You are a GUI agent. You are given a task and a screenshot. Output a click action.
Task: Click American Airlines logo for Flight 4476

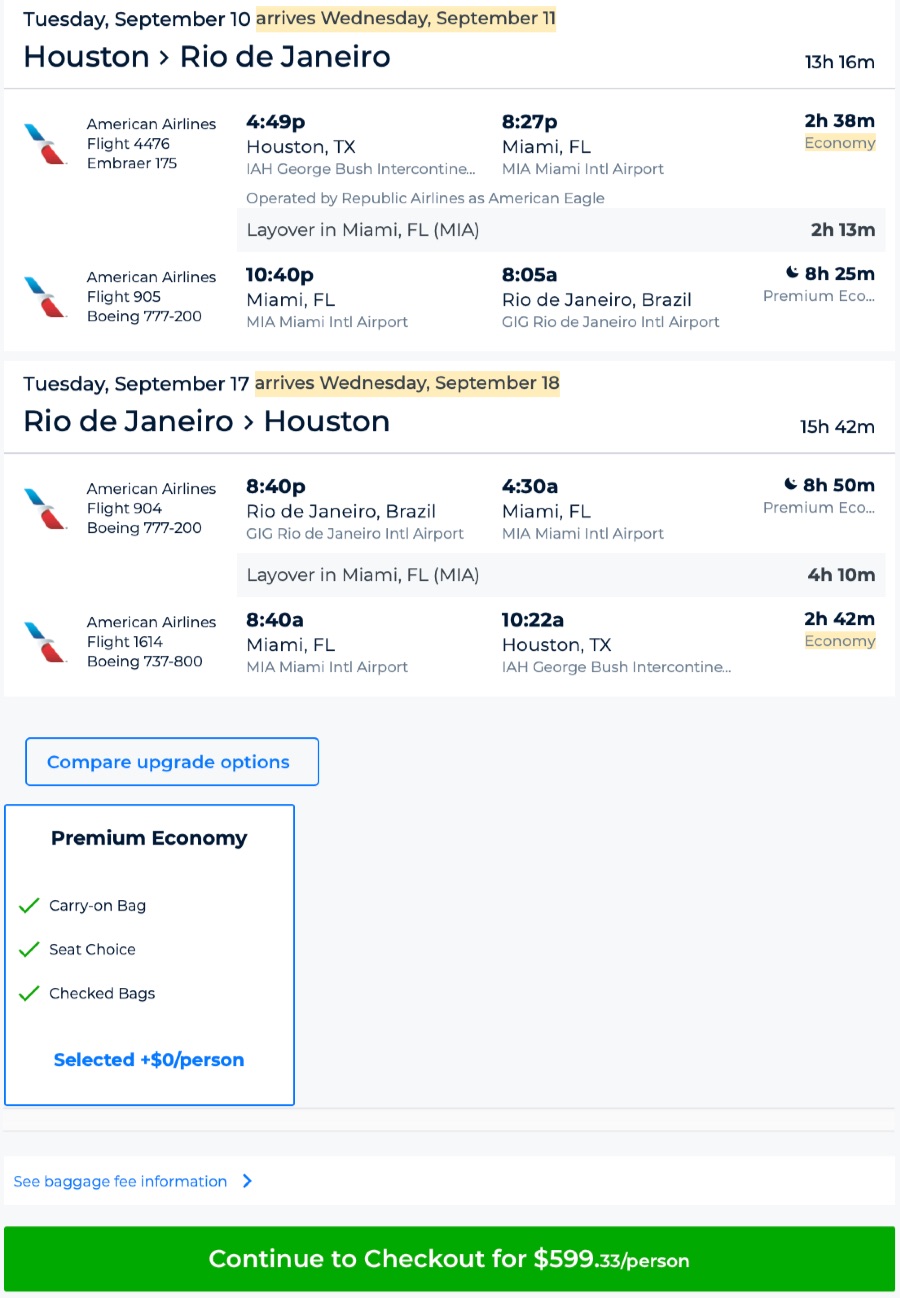(x=46, y=144)
